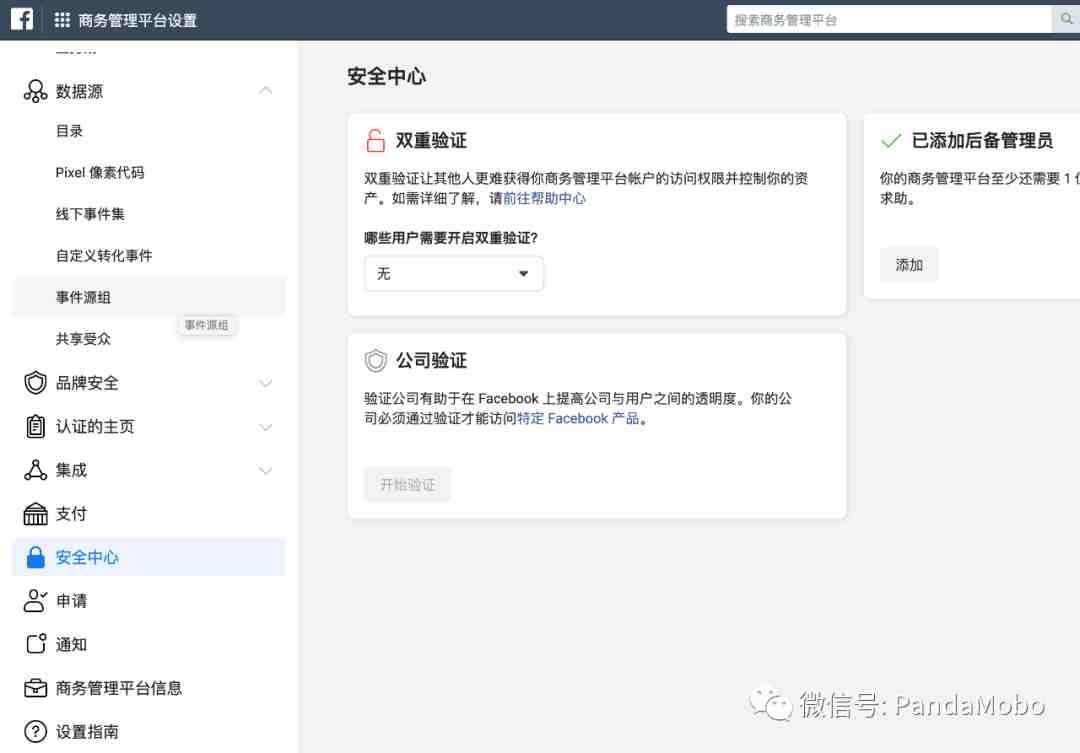Click the 数据源 data sources icon
The height and width of the screenshot is (753, 1080).
click(35, 91)
